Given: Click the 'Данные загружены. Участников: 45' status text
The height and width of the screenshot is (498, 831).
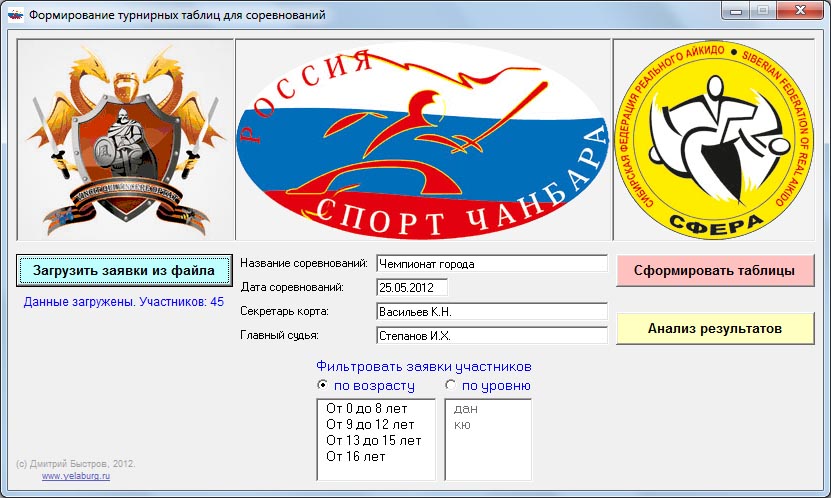Looking at the screenshot, I should (123, 302).
